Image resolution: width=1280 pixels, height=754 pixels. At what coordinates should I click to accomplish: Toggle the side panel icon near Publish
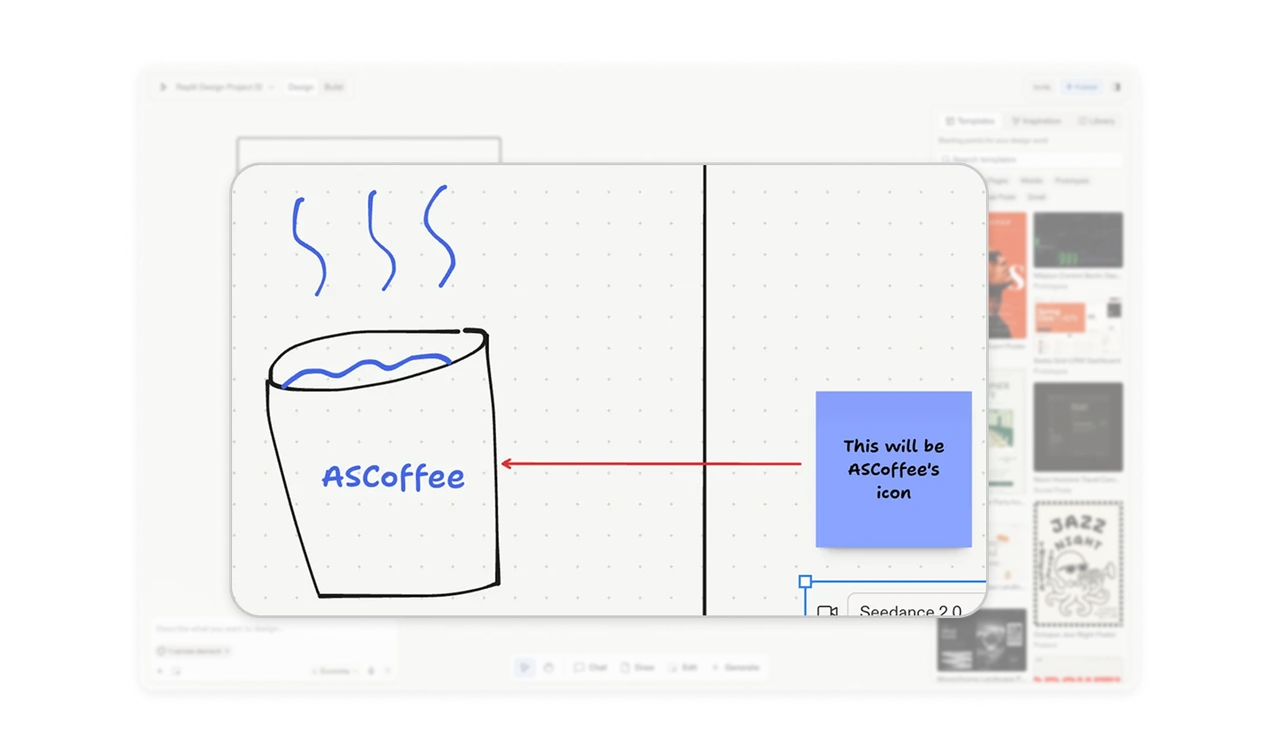pyautogui.click(x=1117, y=87)
